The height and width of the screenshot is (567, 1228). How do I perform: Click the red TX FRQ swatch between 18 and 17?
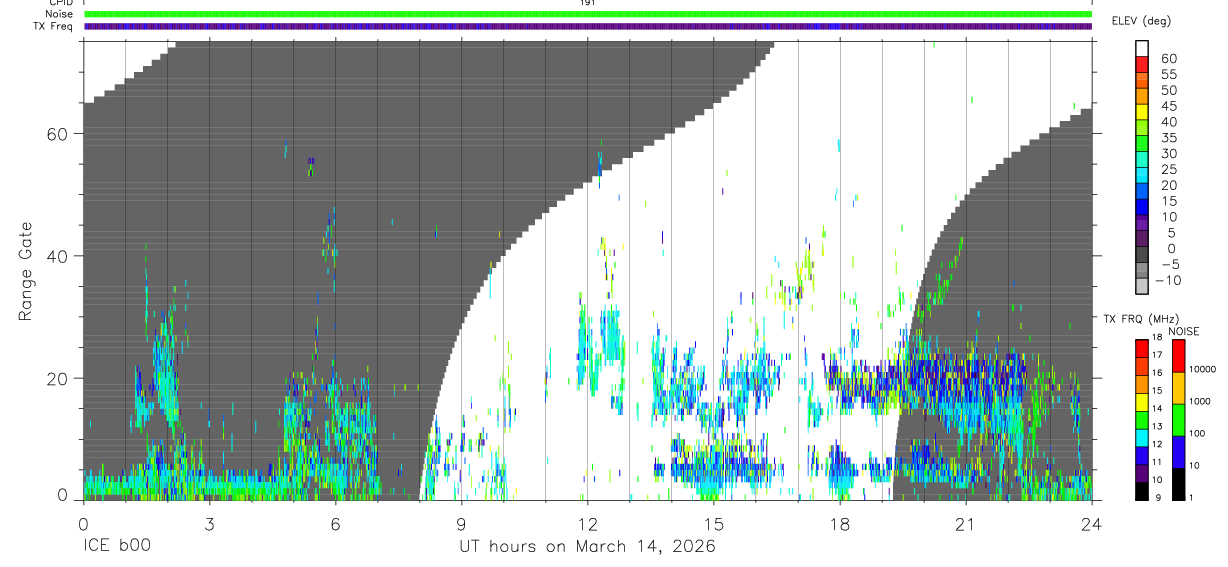tap(1142, 348)
